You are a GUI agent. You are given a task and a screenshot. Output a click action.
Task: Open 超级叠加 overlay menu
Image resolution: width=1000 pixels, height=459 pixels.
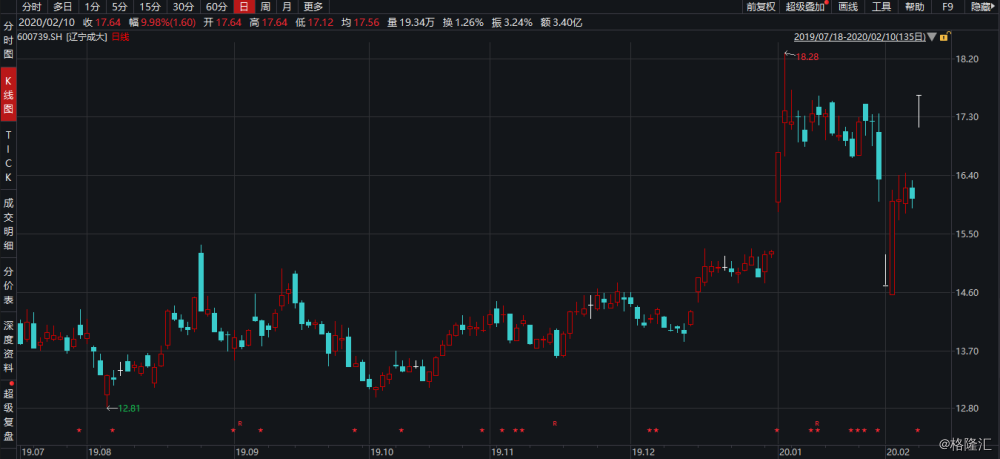pyautogui.click(x=805, y=7)
